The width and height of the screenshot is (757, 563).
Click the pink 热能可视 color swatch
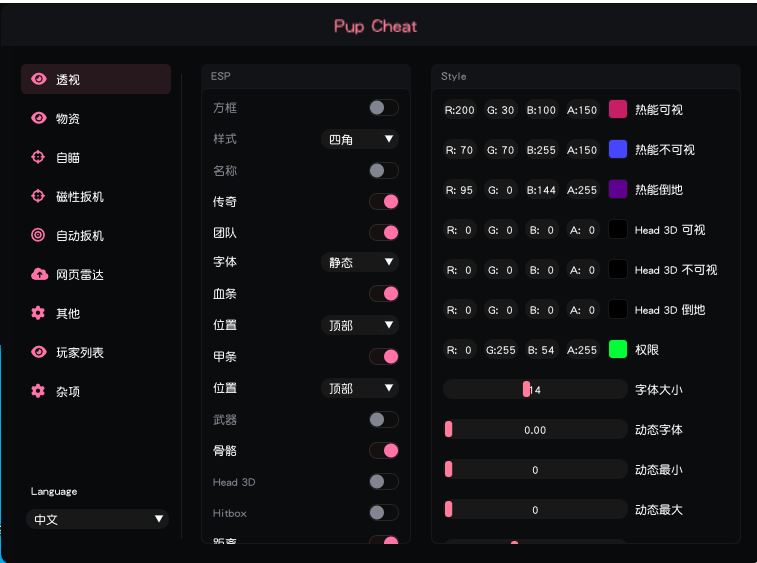click(x=618, y=109)
